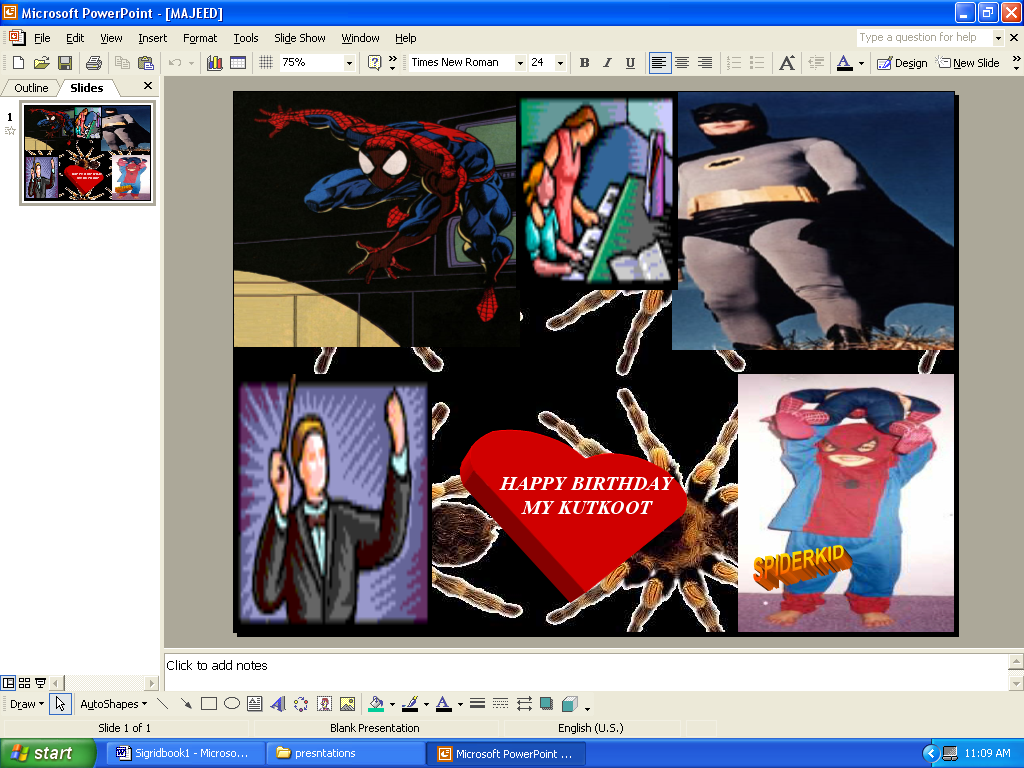The image size is (1024, 768).
Task: Select the Line drawing tool
Action: click(163, 703)
